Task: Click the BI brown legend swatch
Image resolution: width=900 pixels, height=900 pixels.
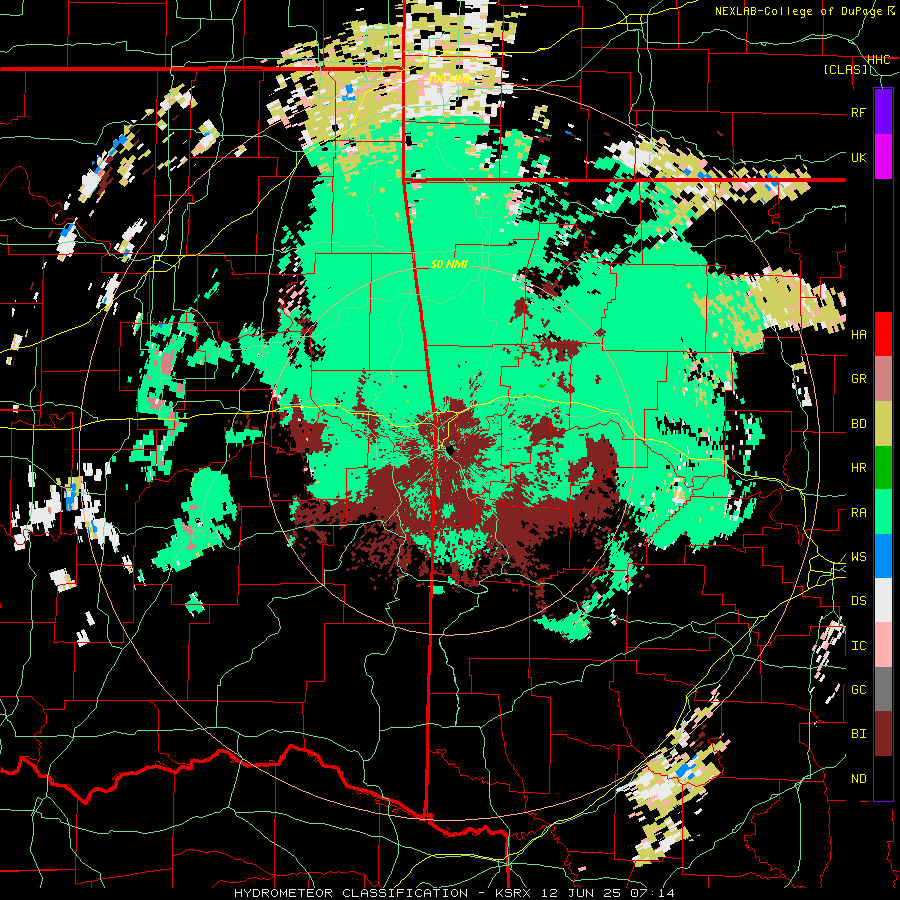Action: point(883,734)
